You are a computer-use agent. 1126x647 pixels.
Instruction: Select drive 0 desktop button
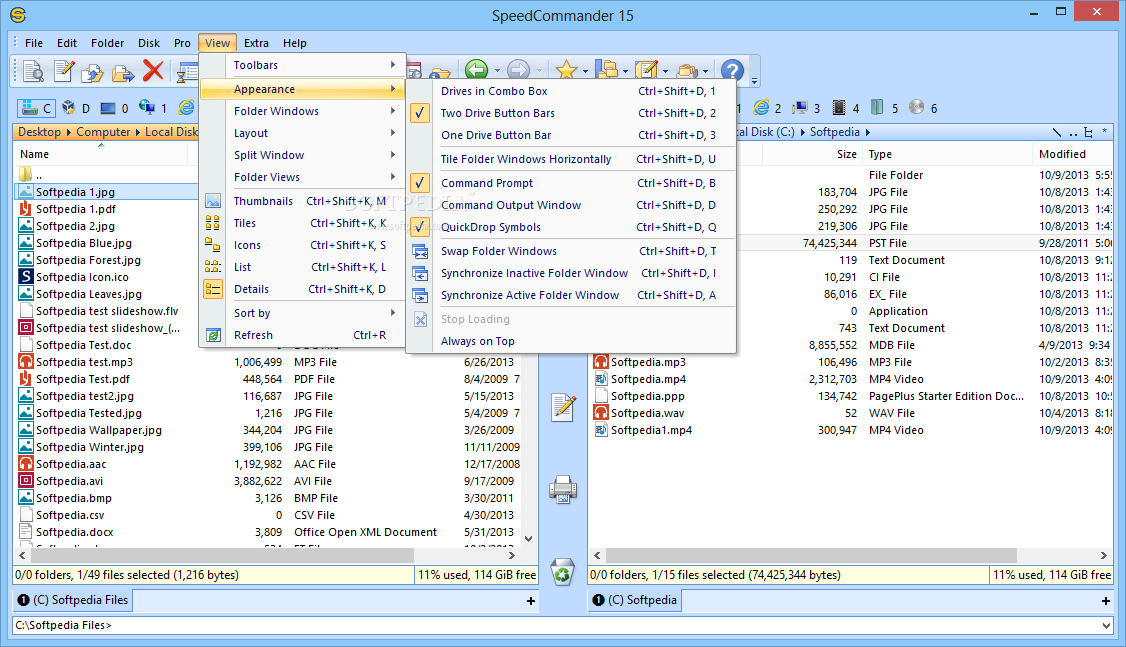pos(114,108)
